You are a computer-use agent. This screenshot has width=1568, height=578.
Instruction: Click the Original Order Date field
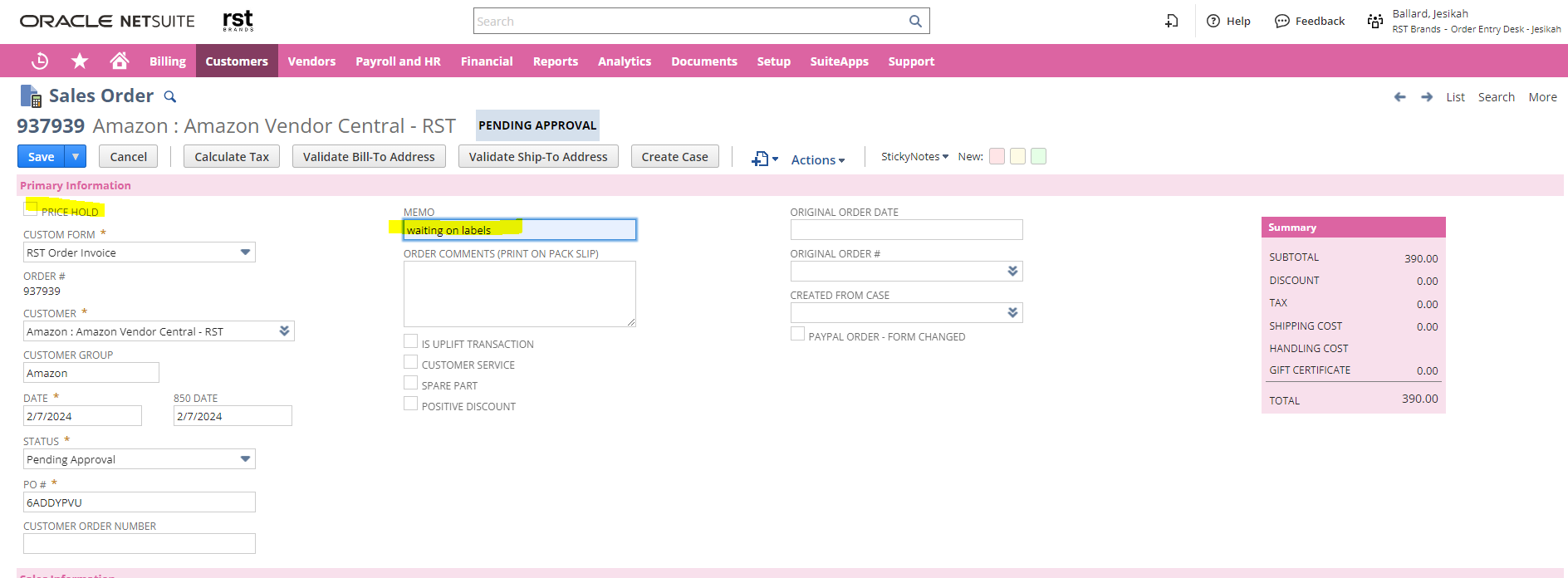(906, 230)
